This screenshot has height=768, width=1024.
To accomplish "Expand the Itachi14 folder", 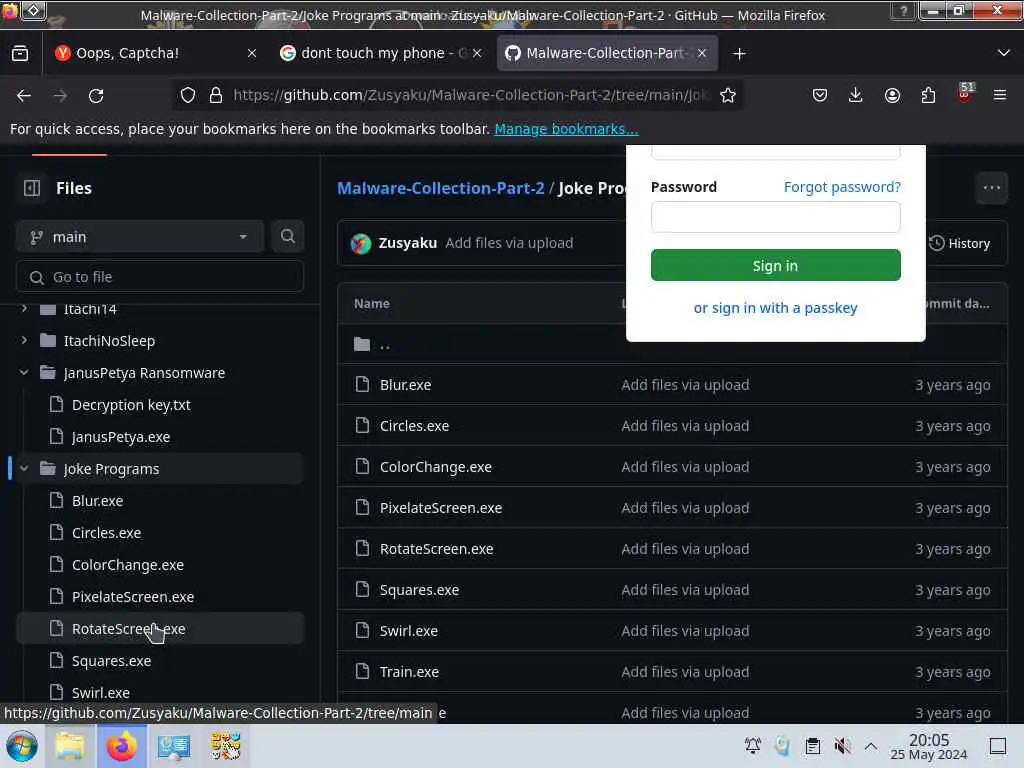I will [x=24, y=308].
